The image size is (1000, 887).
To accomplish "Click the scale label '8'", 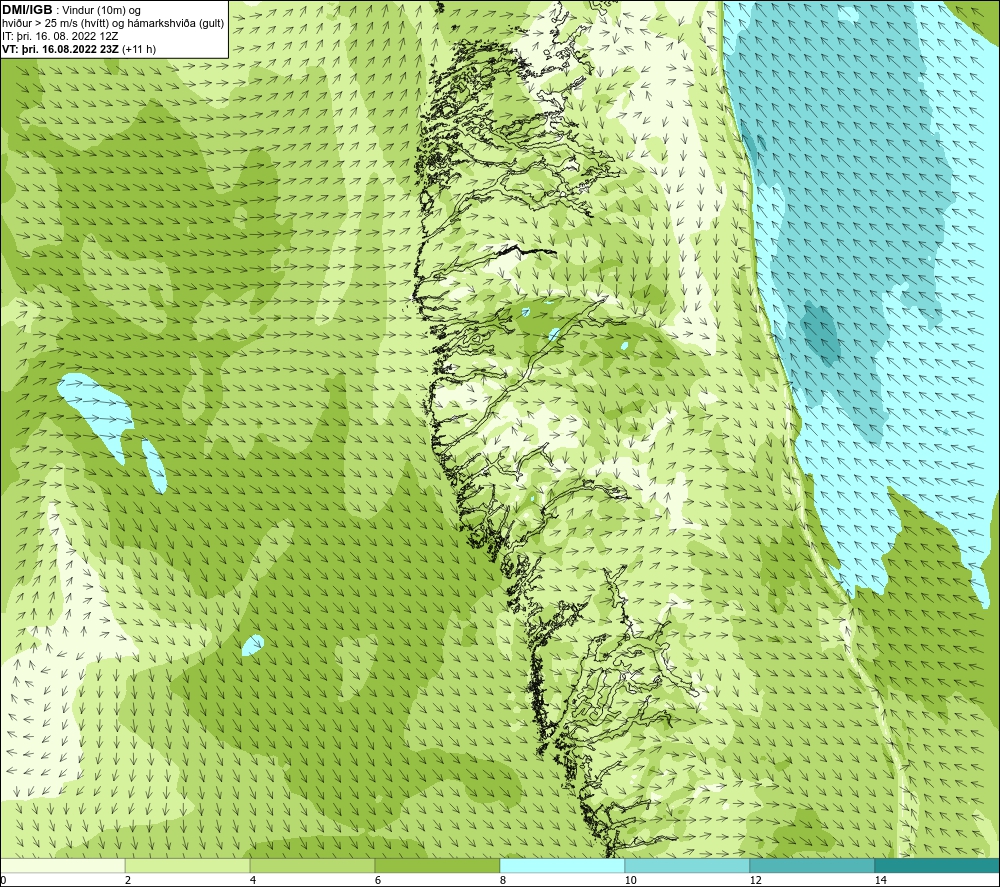I will tap(503, 880).
